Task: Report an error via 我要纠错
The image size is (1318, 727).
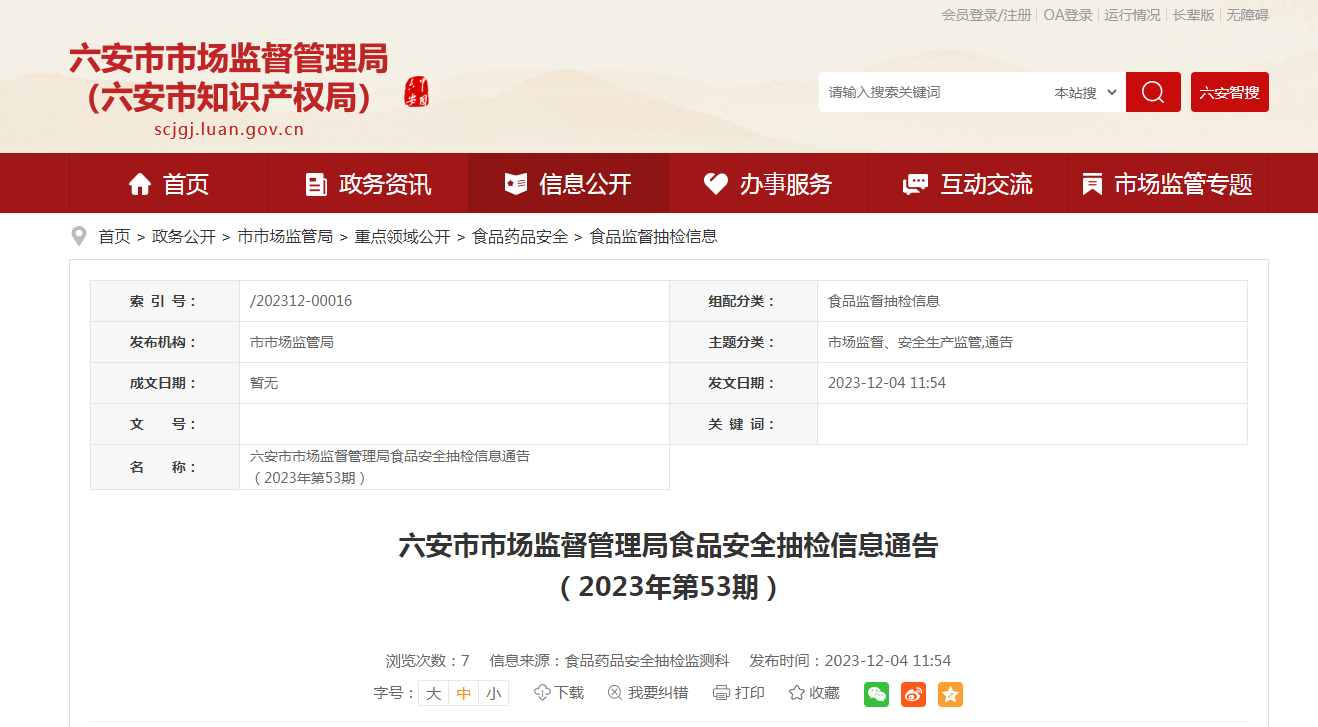Action: 647,693
